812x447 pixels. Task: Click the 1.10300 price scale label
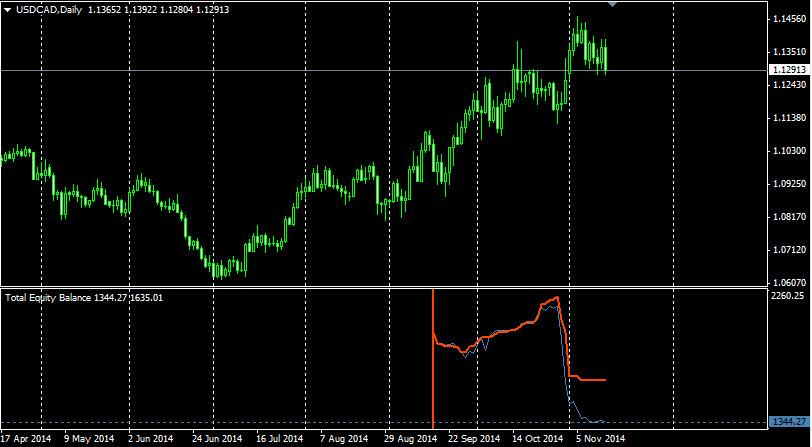coord(789,151)
